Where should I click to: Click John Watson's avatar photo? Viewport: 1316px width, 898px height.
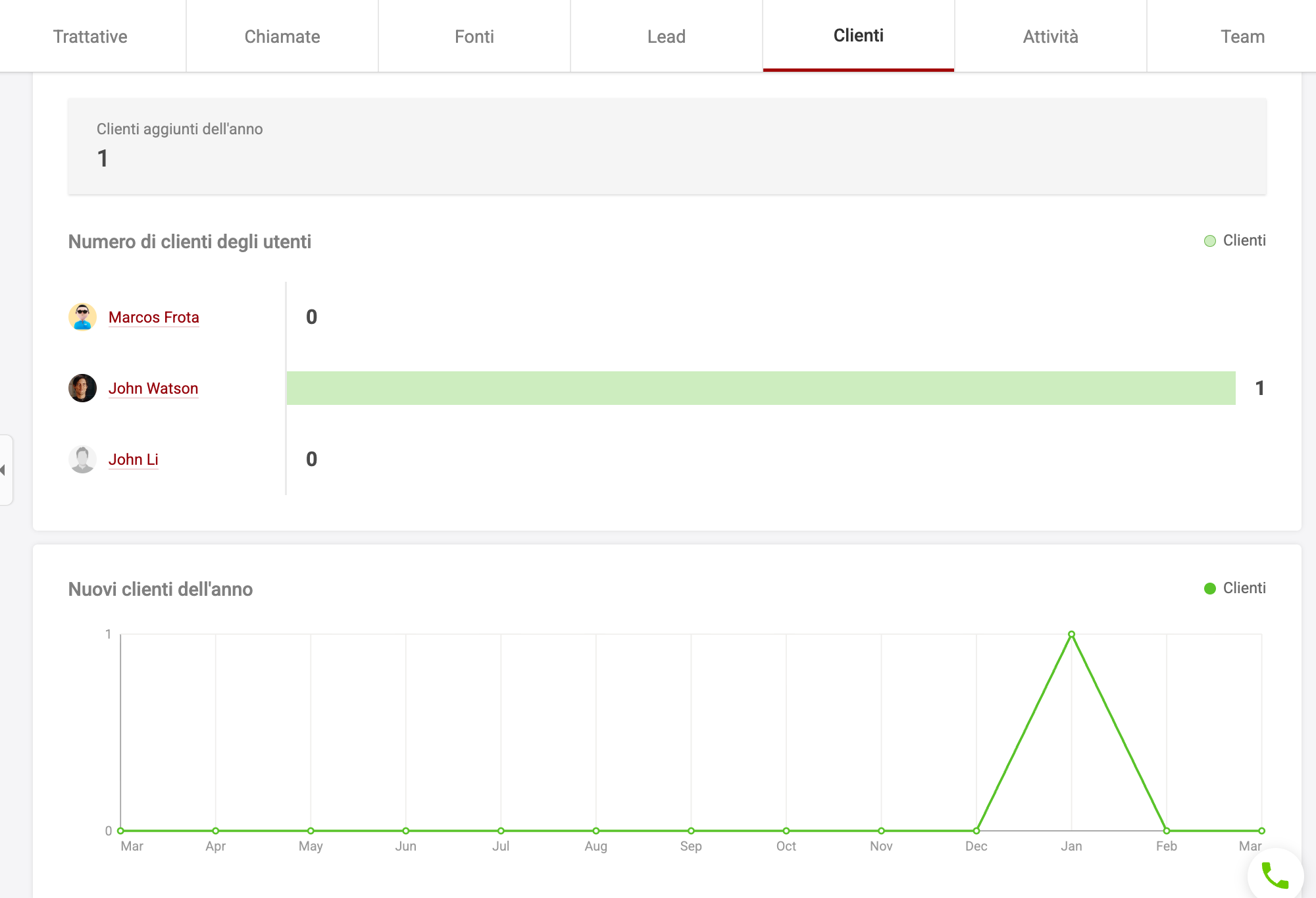[82, 388]
